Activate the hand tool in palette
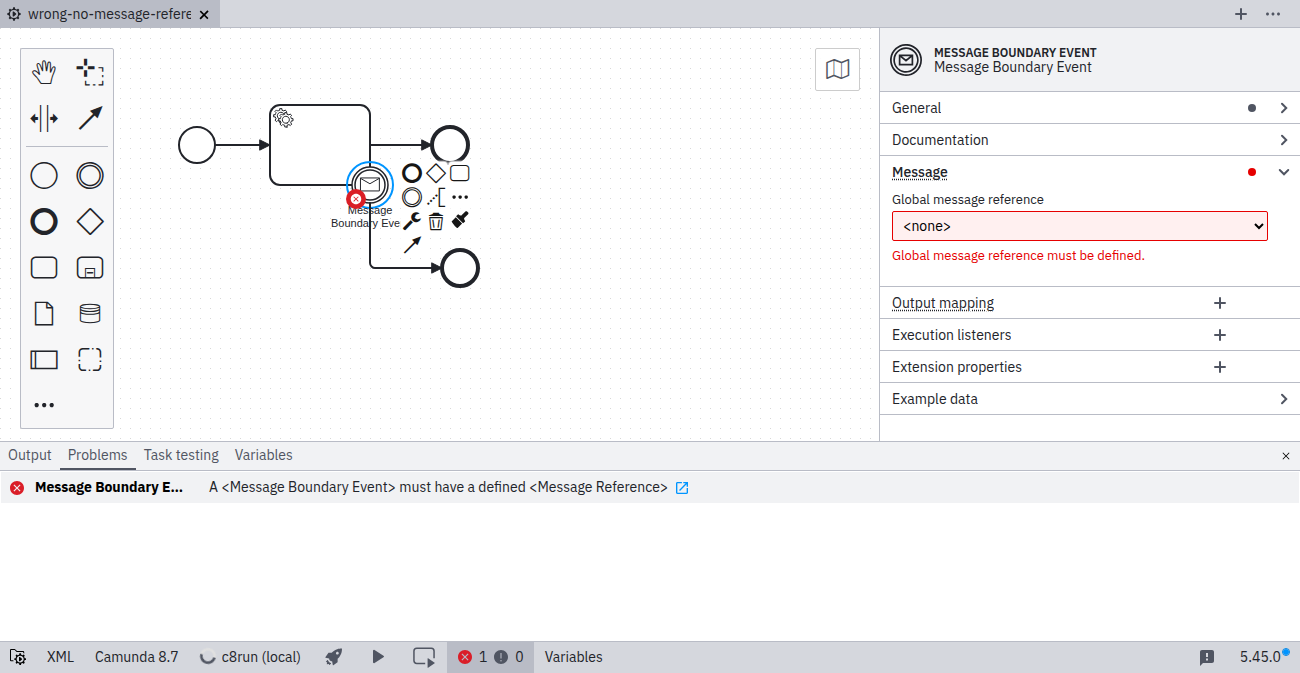1300x673 pixels. click(44, 72)
